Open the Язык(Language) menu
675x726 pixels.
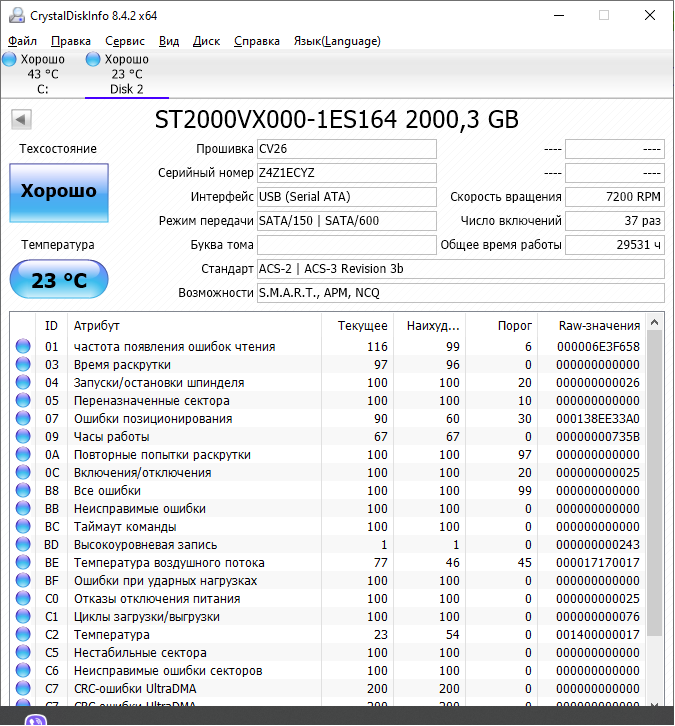click(x=336, y=41)
